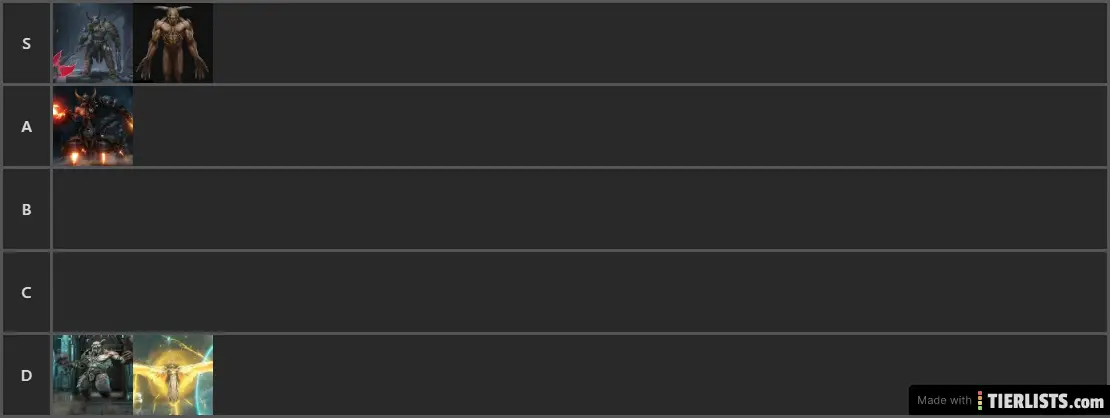Click the colored dots icon beside TIERLISTS
The image size is (1110, 418).
[x=980, y=401]
